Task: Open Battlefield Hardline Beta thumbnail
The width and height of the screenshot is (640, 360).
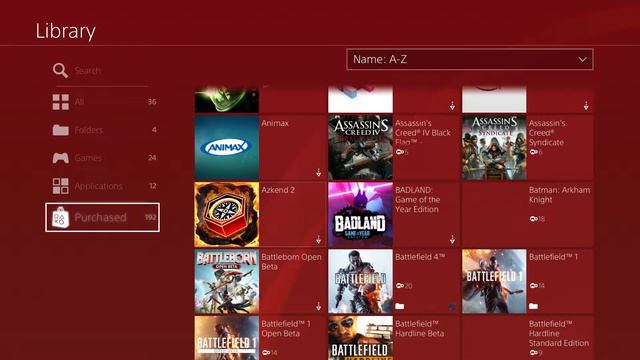Action: tap(360, 338)
